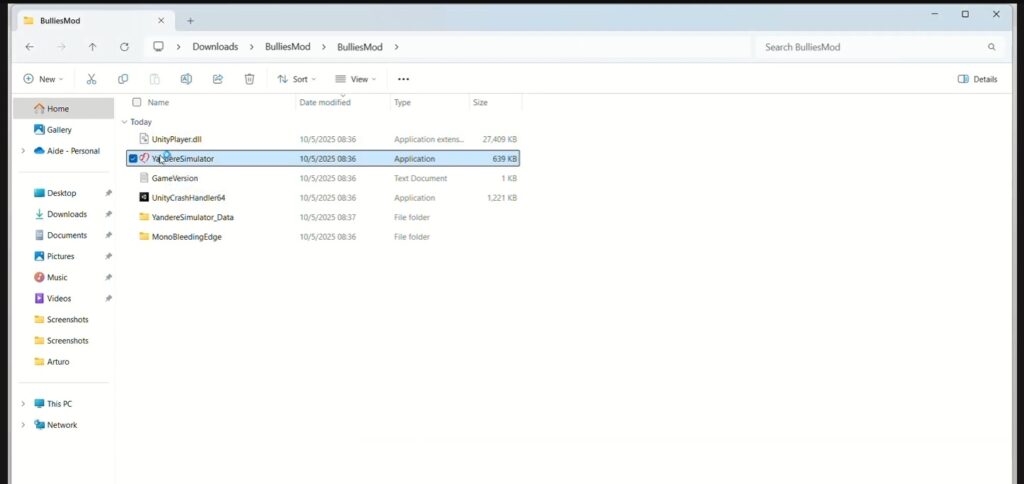
Task: Click the Copy icon in toolbar
Action: click(123, 79)
